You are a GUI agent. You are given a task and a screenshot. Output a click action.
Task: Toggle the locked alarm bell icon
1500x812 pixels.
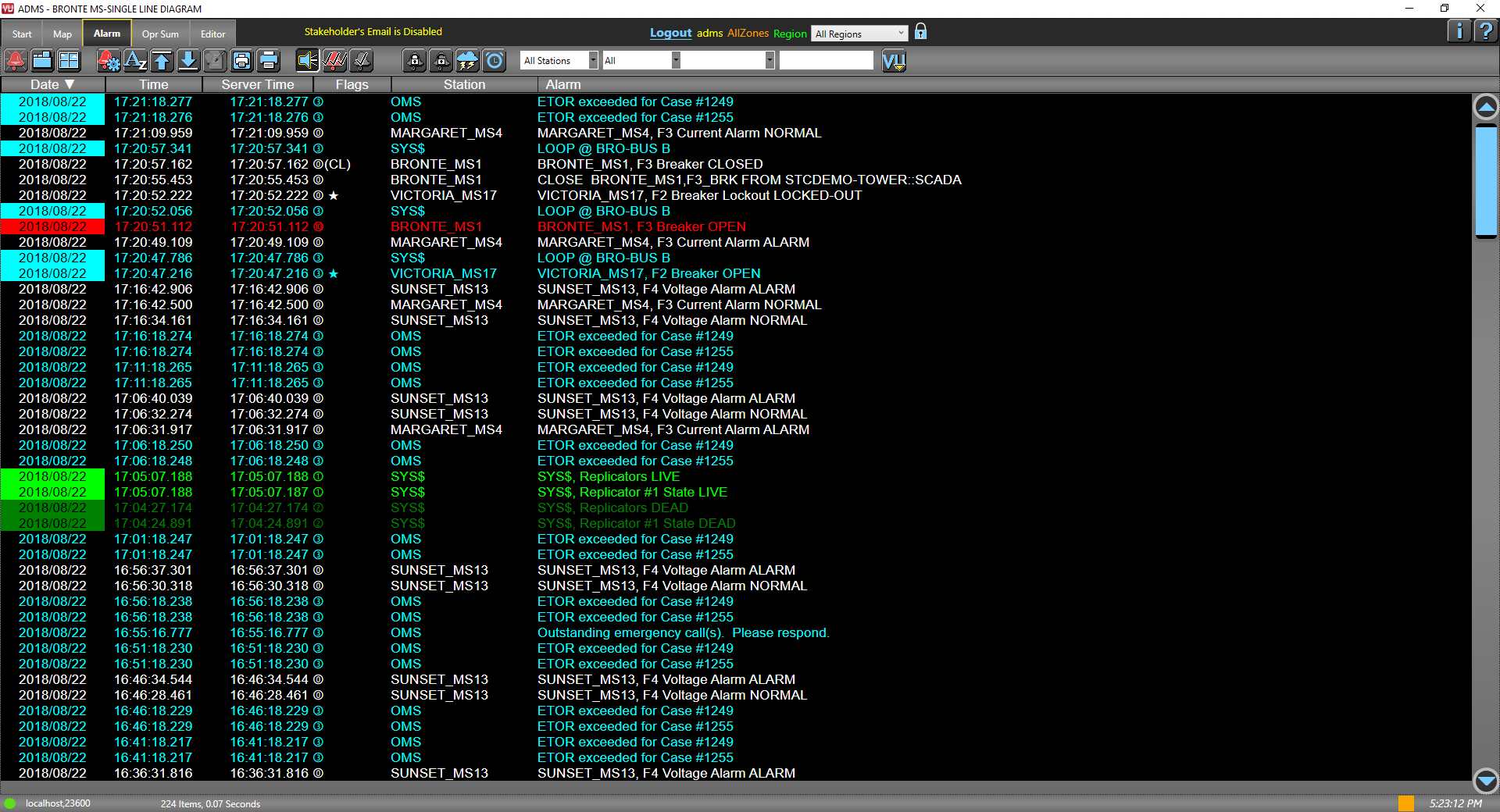coord(413,60)
